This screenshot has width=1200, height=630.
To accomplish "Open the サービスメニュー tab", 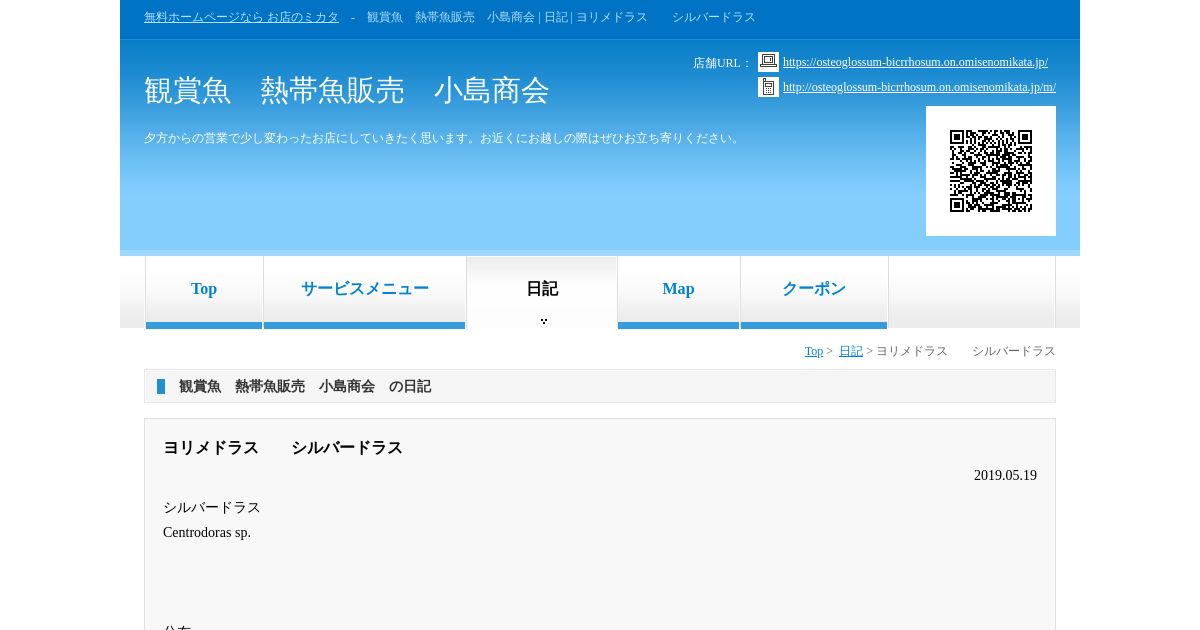I will [365, 292].
